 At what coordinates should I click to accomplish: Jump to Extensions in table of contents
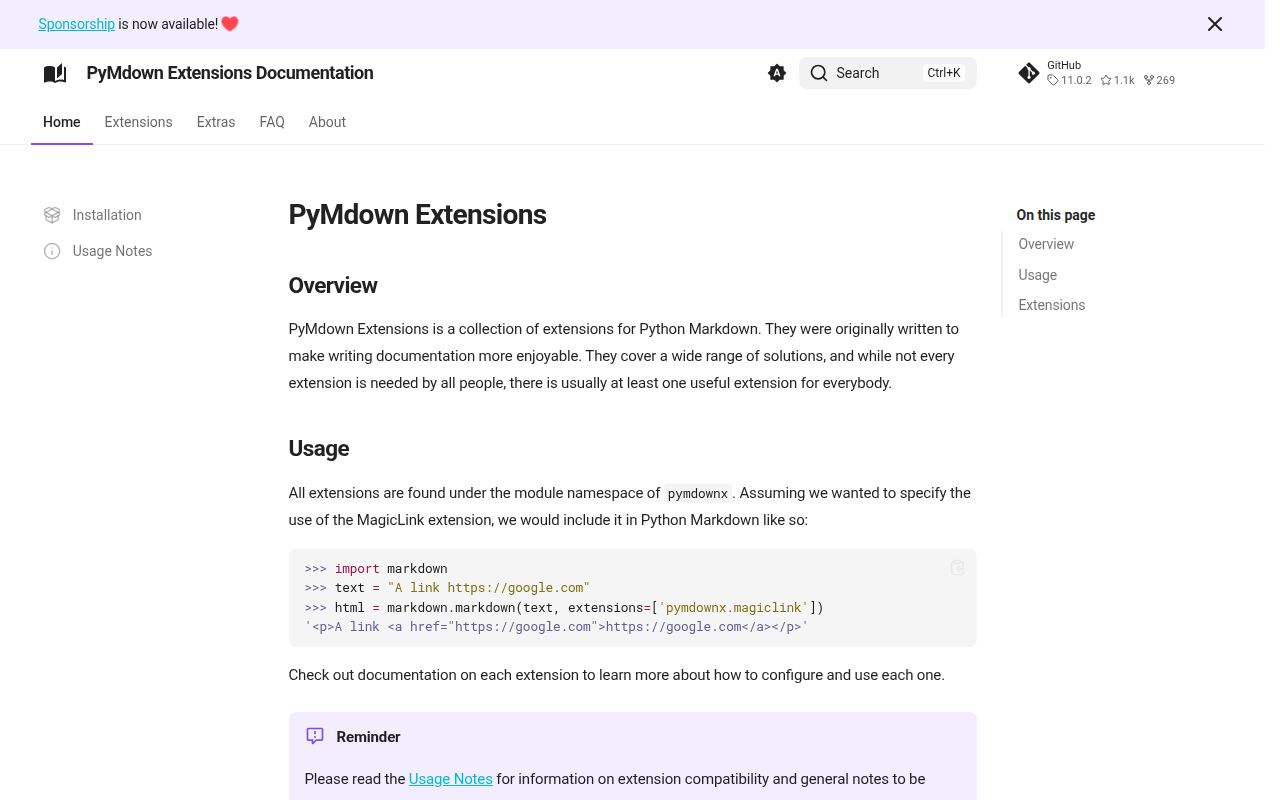tap(1052, 305)
